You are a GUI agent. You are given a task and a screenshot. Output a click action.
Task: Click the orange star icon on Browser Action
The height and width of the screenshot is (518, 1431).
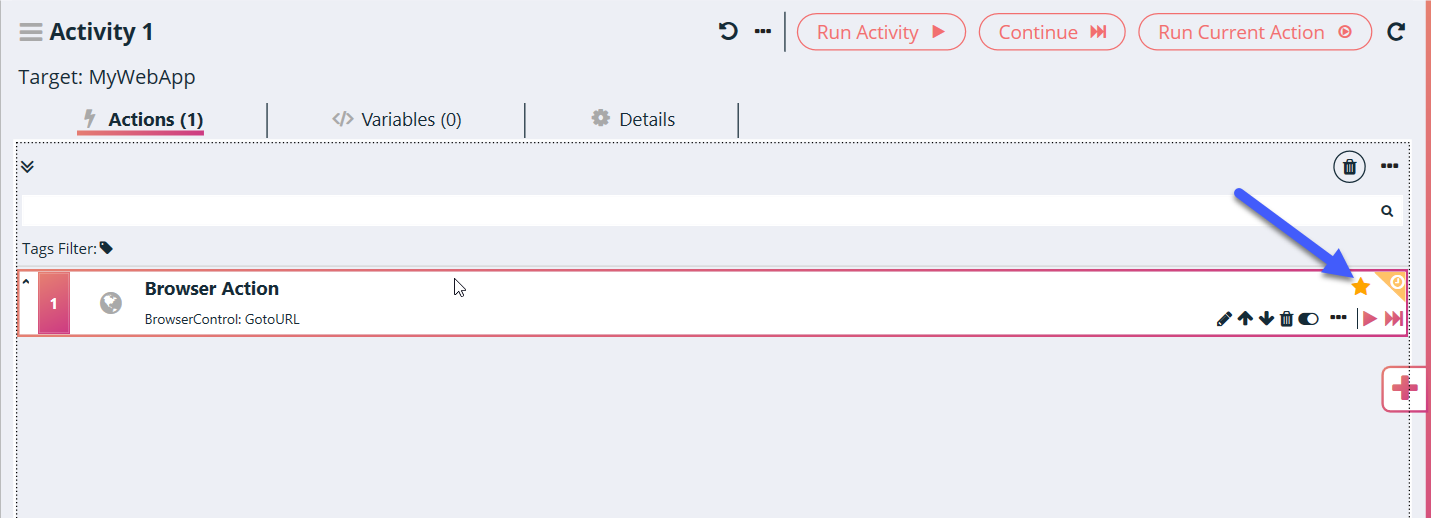click(x=1360, y=287)
